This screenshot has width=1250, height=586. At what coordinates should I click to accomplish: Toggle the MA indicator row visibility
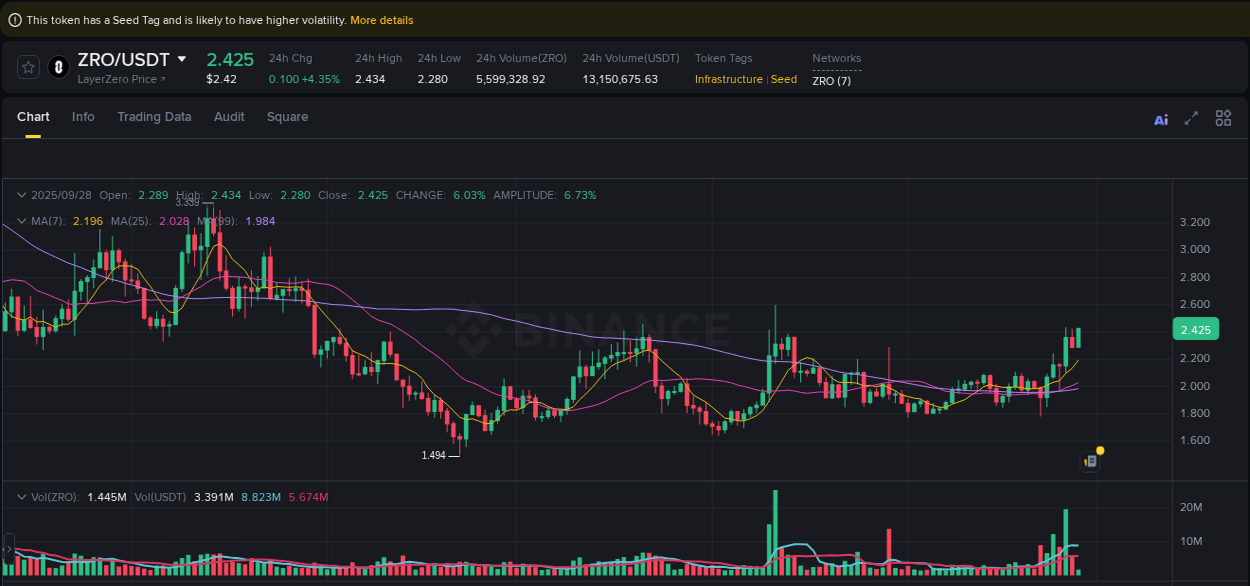tap(22, 220)
